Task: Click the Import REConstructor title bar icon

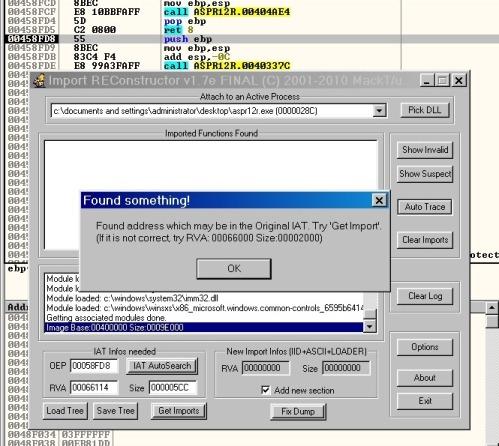Action: click(40, 80)
